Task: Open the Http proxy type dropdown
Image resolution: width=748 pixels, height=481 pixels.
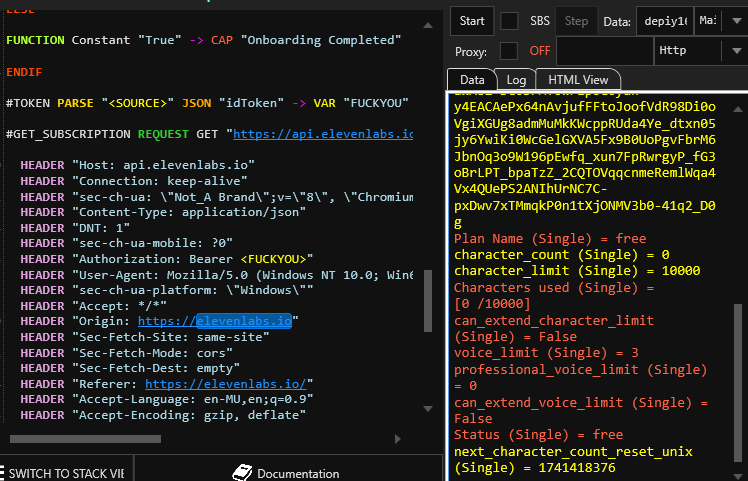Action: (x=736, y=51)
